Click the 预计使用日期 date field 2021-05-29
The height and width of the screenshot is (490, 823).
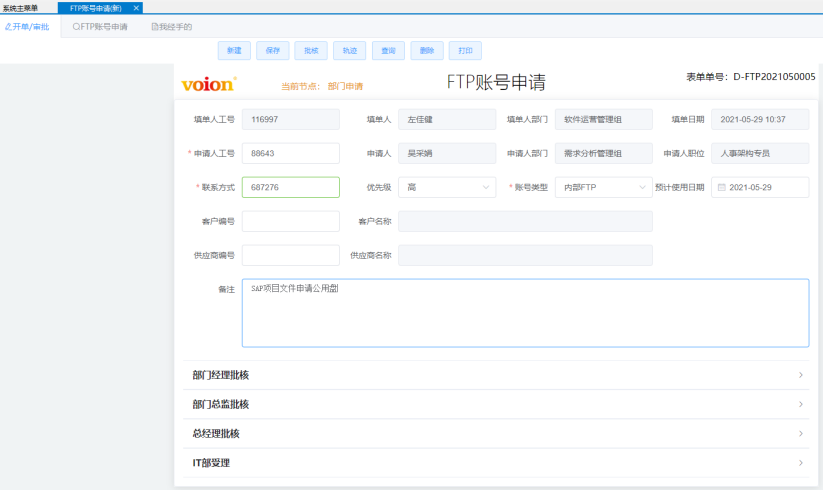[x=760, y=187]
